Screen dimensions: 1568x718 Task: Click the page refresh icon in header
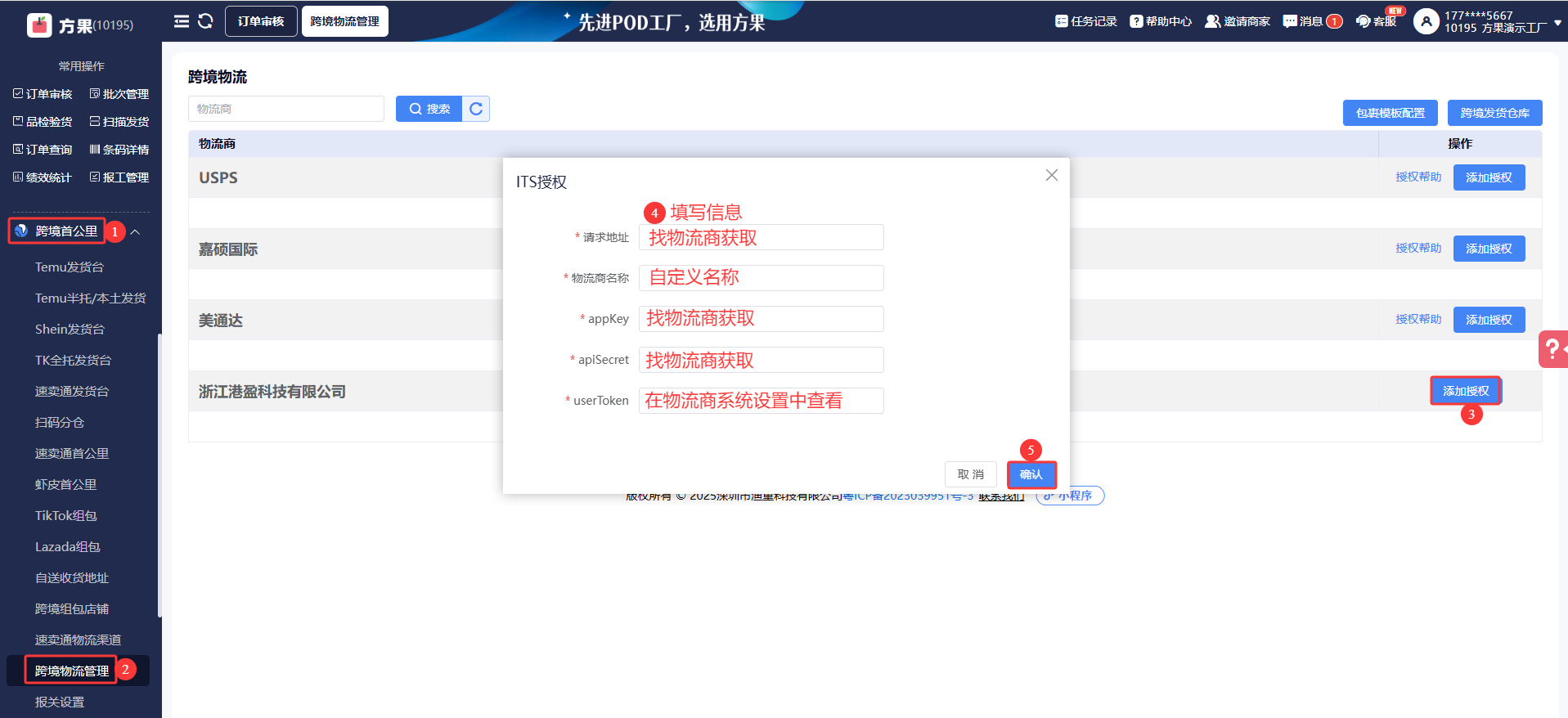[205, 21]
